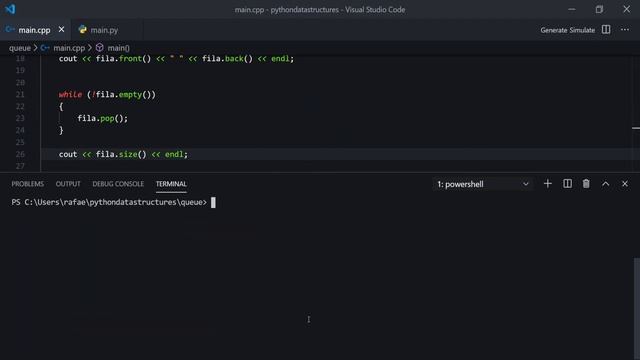640x360 pixels.
Task: Click 'fila.front()' in line 18
Action: (123, 59)
